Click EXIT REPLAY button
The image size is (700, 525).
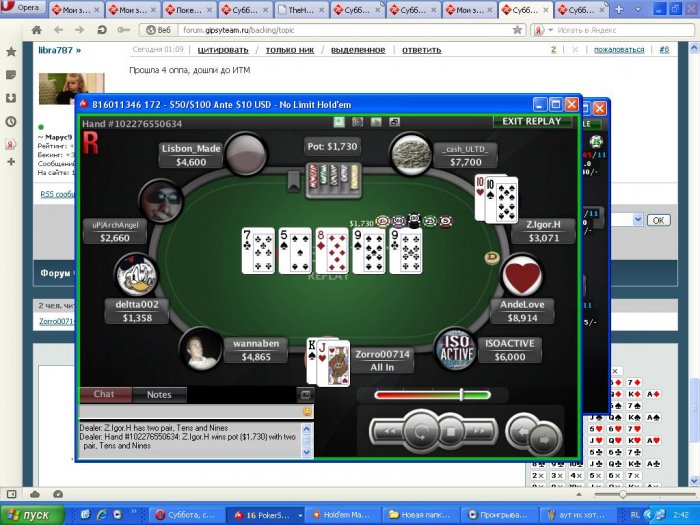[x=532, y=121]
